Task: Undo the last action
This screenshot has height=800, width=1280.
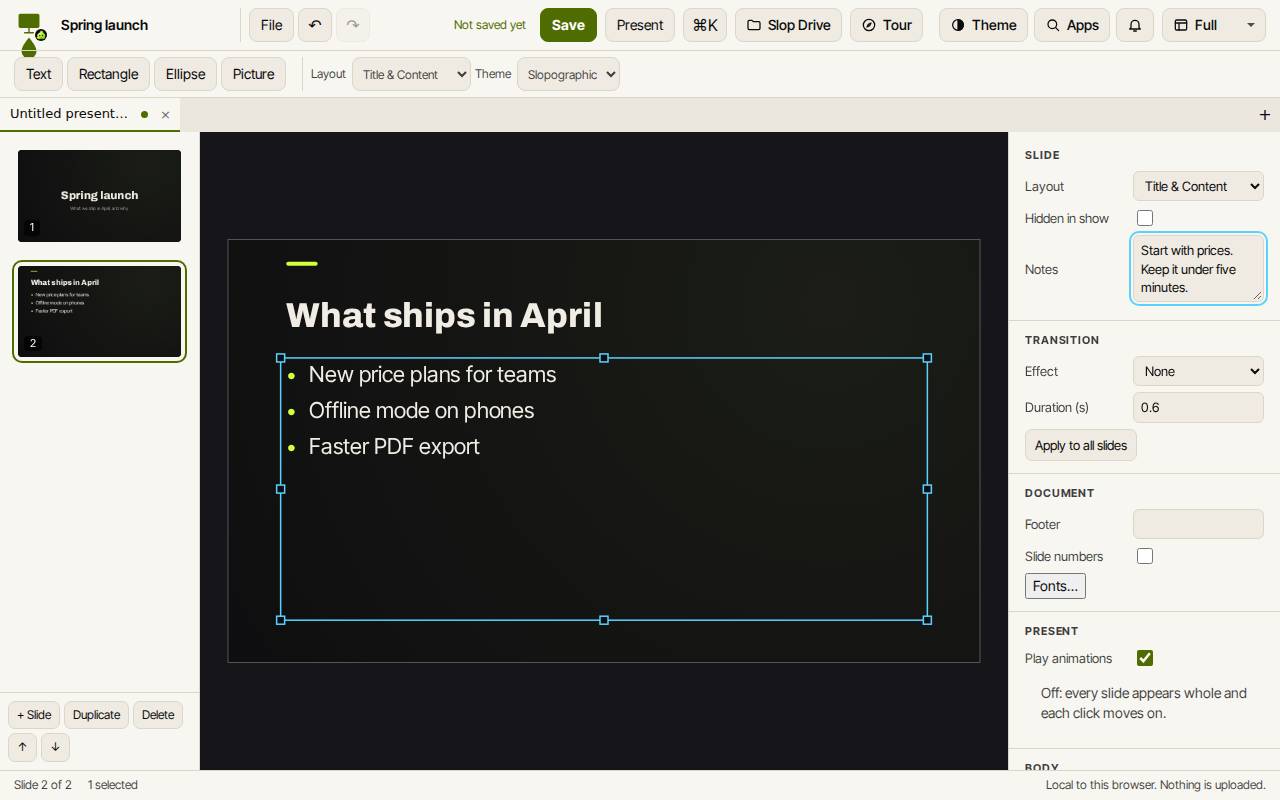Action: coord(315,25)
